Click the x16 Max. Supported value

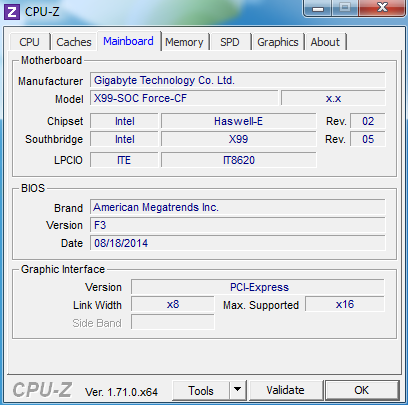point(345,304)
